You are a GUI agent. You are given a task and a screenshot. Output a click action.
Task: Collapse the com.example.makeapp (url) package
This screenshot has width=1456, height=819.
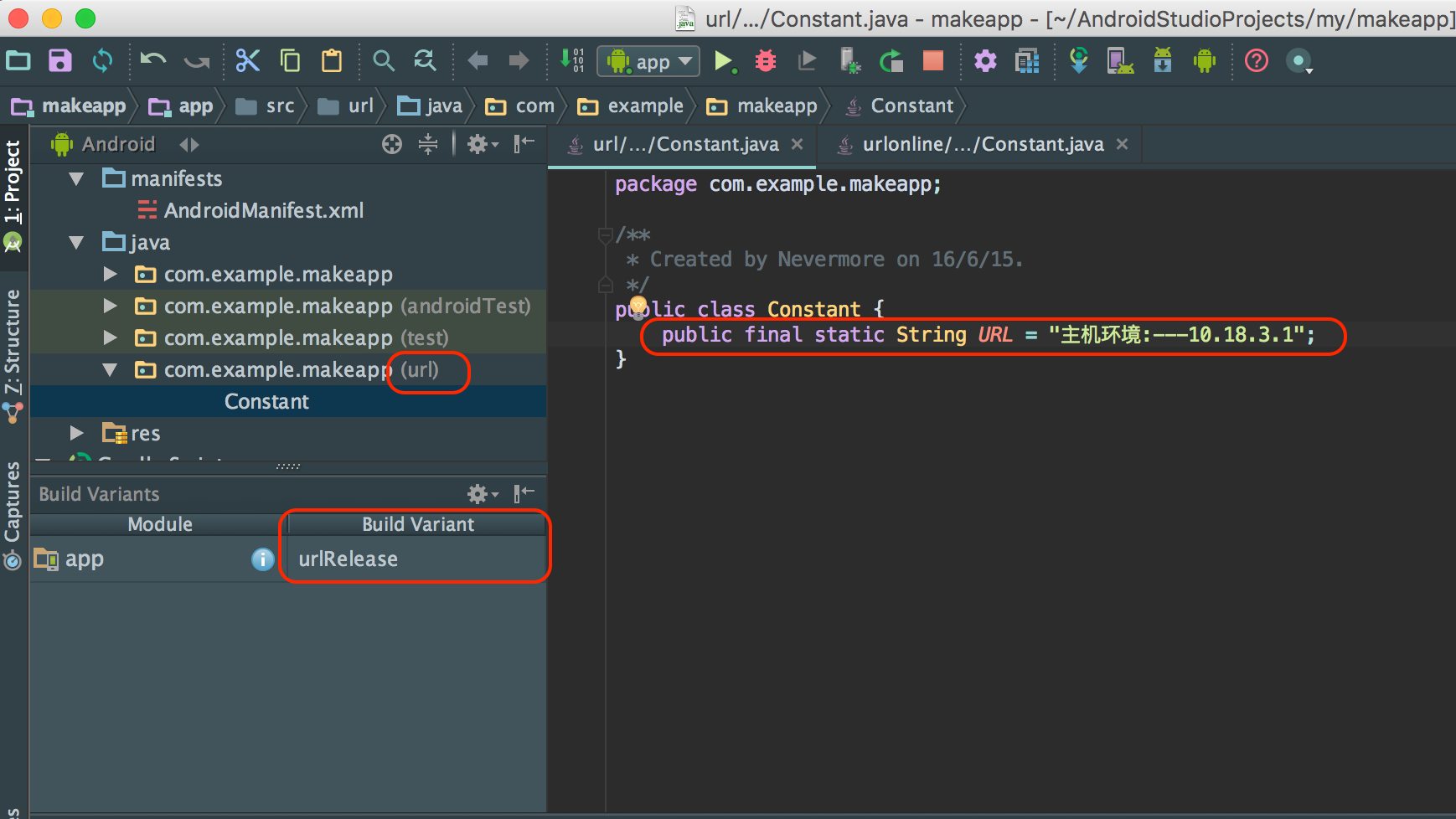[x=110, y=369]
